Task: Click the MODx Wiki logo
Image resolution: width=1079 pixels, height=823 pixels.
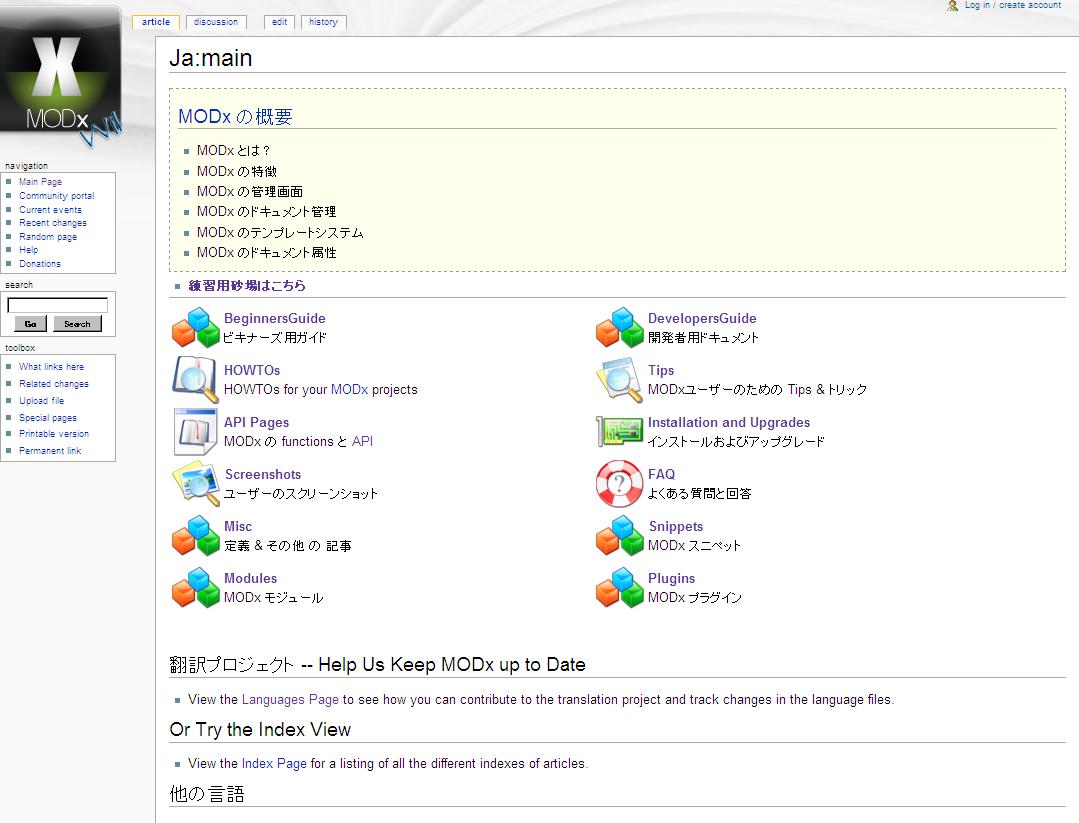Action: [x=60, y=82]
